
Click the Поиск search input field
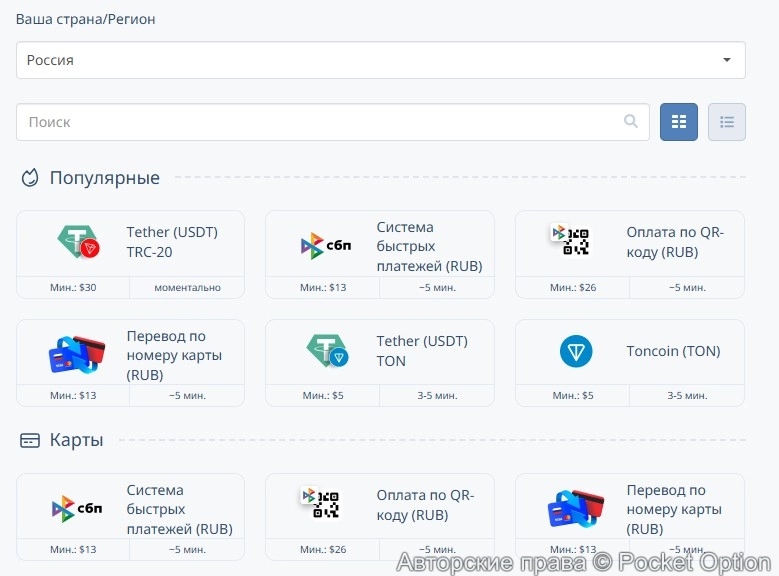click(x=320, y=122)
